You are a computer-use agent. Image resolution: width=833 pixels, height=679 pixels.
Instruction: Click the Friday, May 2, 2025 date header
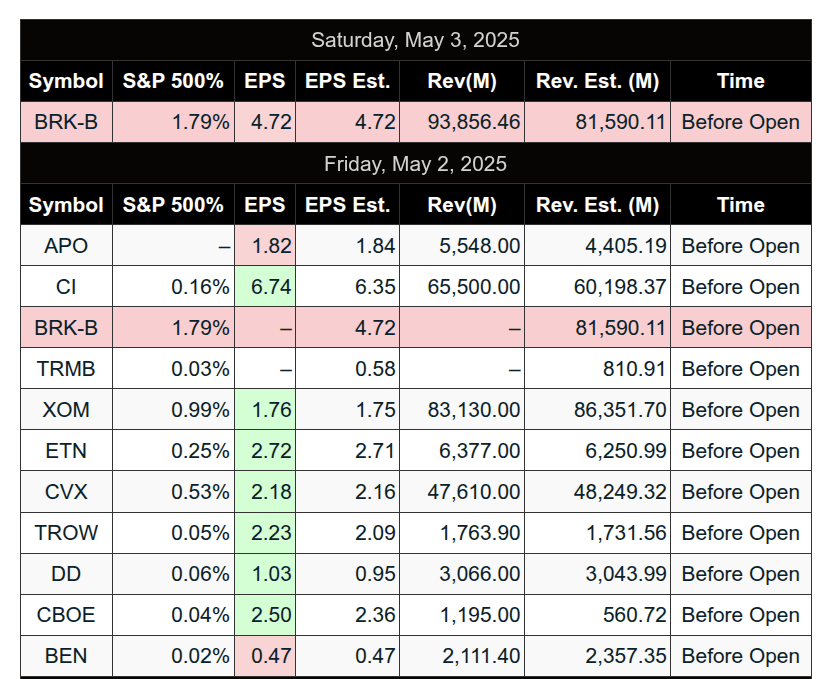(x=415, y=164)
